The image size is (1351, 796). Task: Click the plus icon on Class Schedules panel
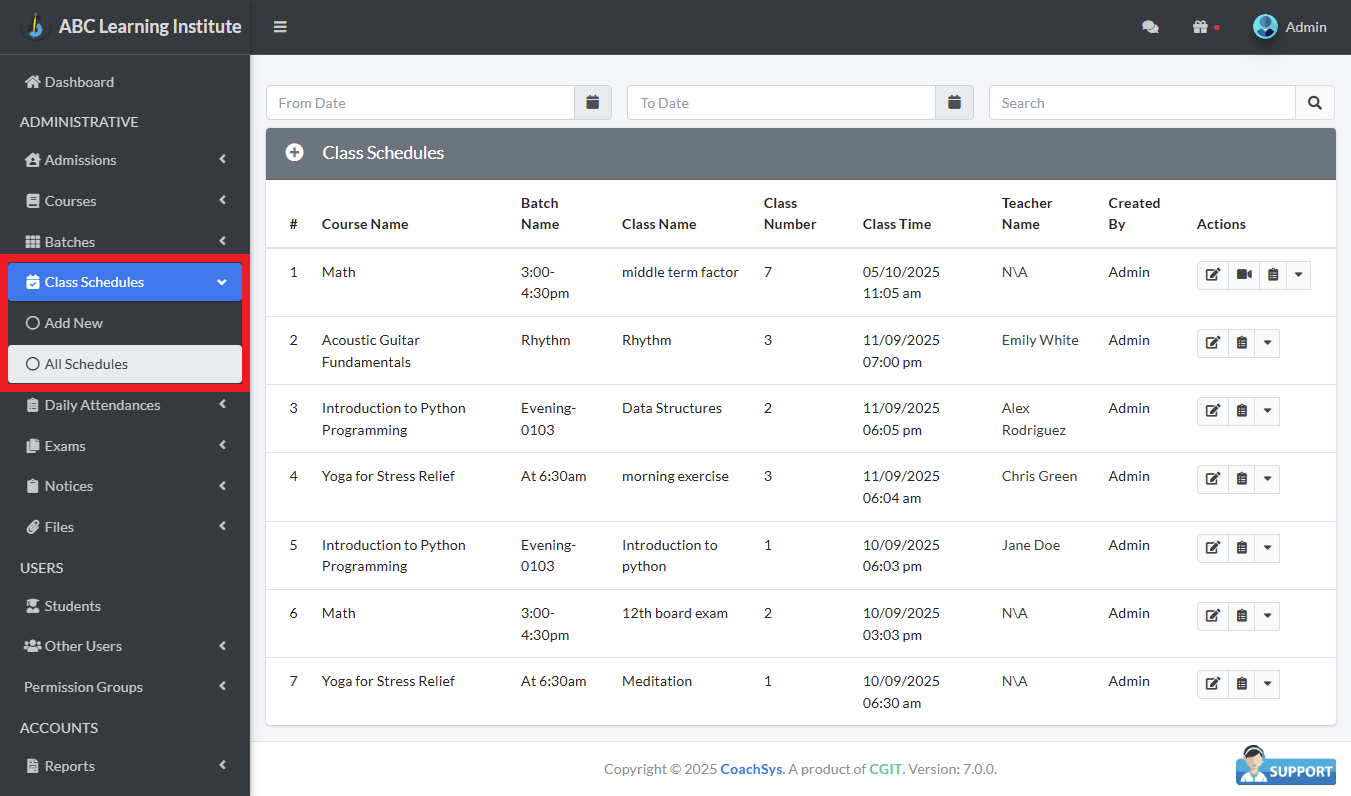coord(294,152)
